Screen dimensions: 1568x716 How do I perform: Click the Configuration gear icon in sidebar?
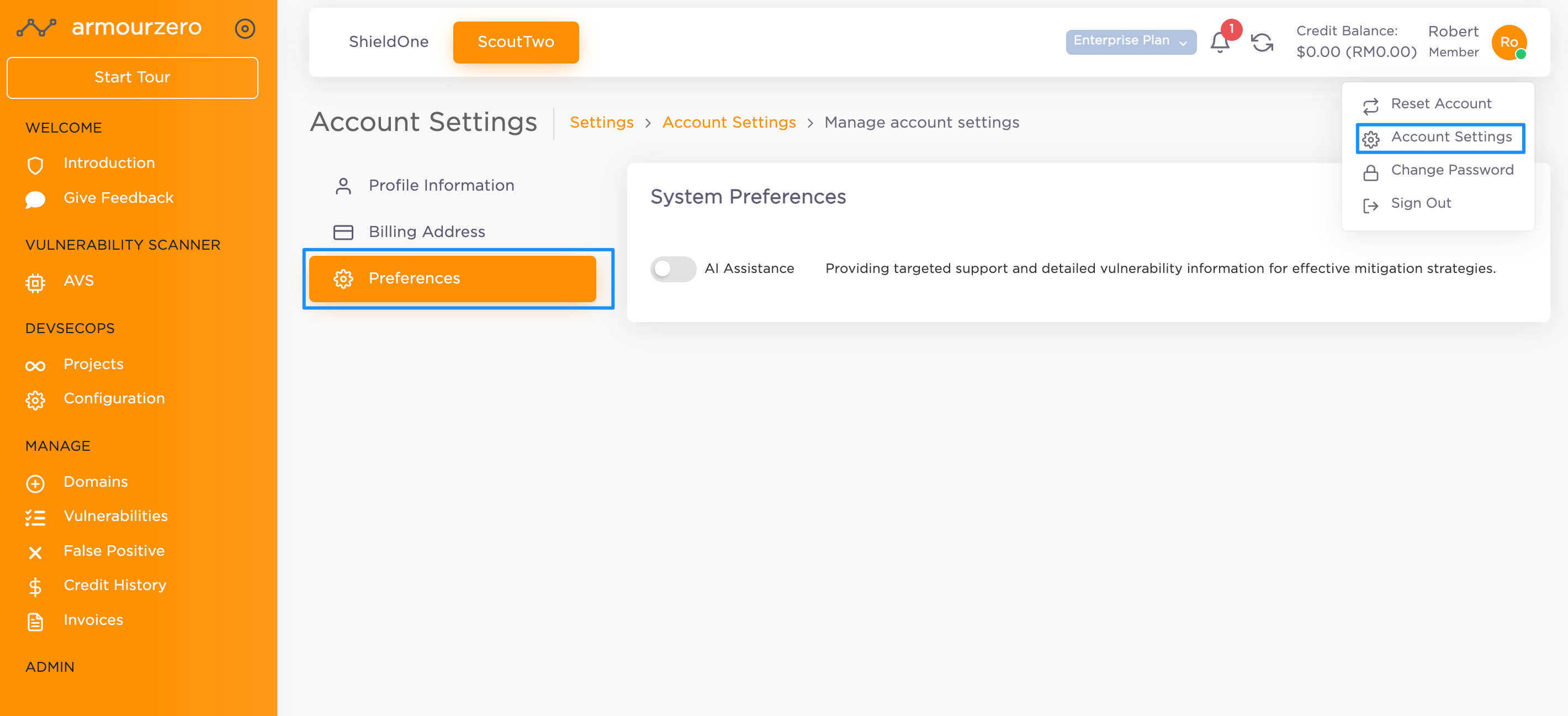[35, 400]
